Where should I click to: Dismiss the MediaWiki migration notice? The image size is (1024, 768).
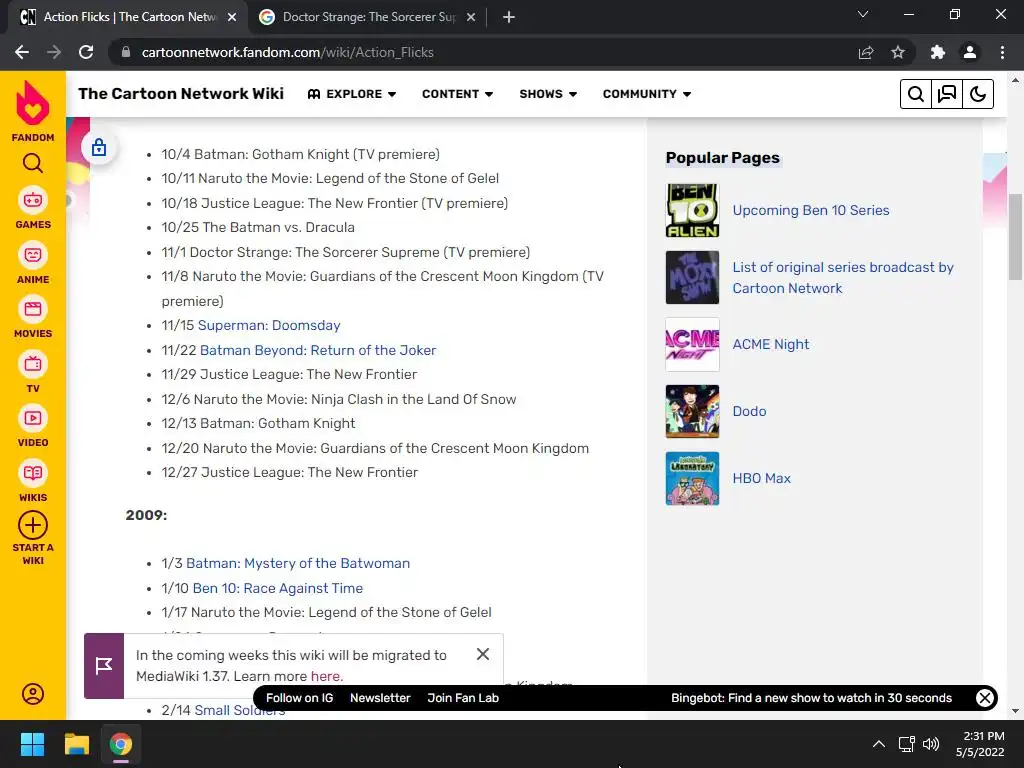(483, 654)
